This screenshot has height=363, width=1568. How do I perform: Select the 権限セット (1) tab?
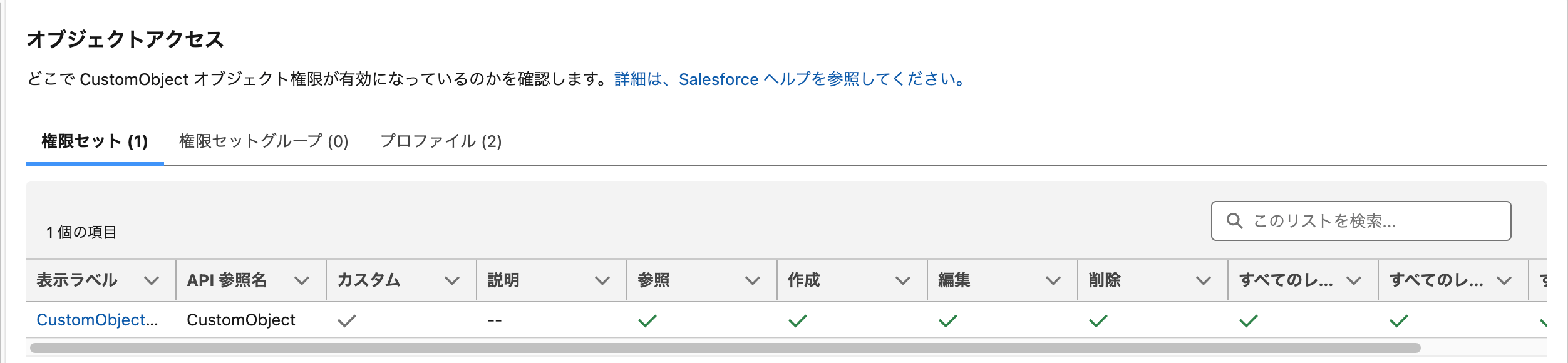point(95,141)
